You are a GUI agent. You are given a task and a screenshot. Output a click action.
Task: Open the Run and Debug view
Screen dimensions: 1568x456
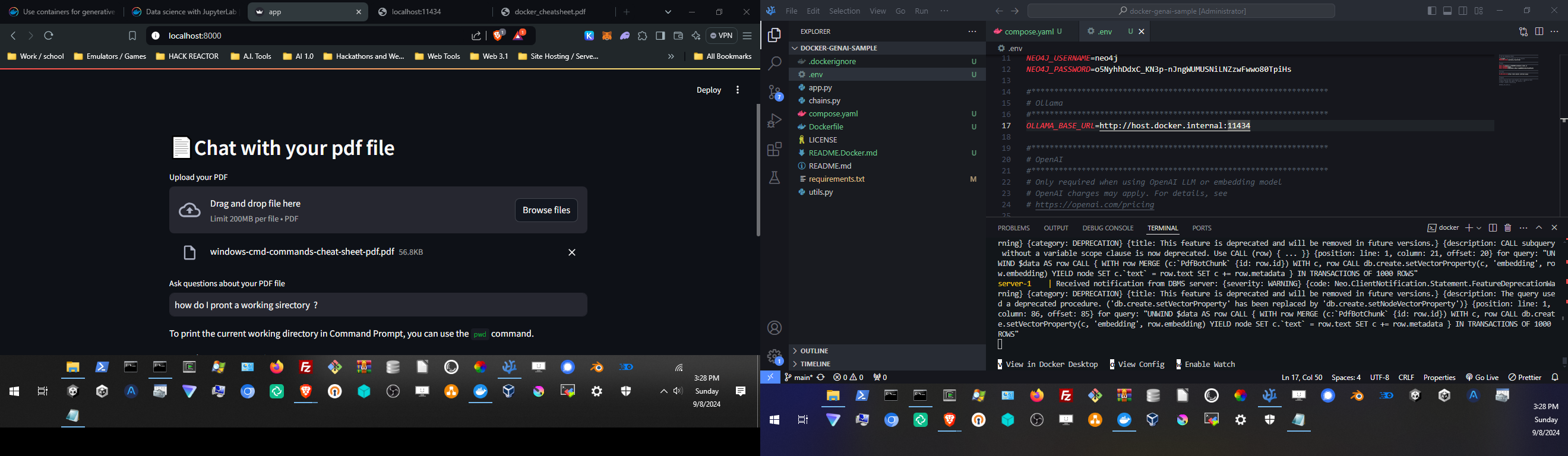pyautogui.click(x=774, y=121)
